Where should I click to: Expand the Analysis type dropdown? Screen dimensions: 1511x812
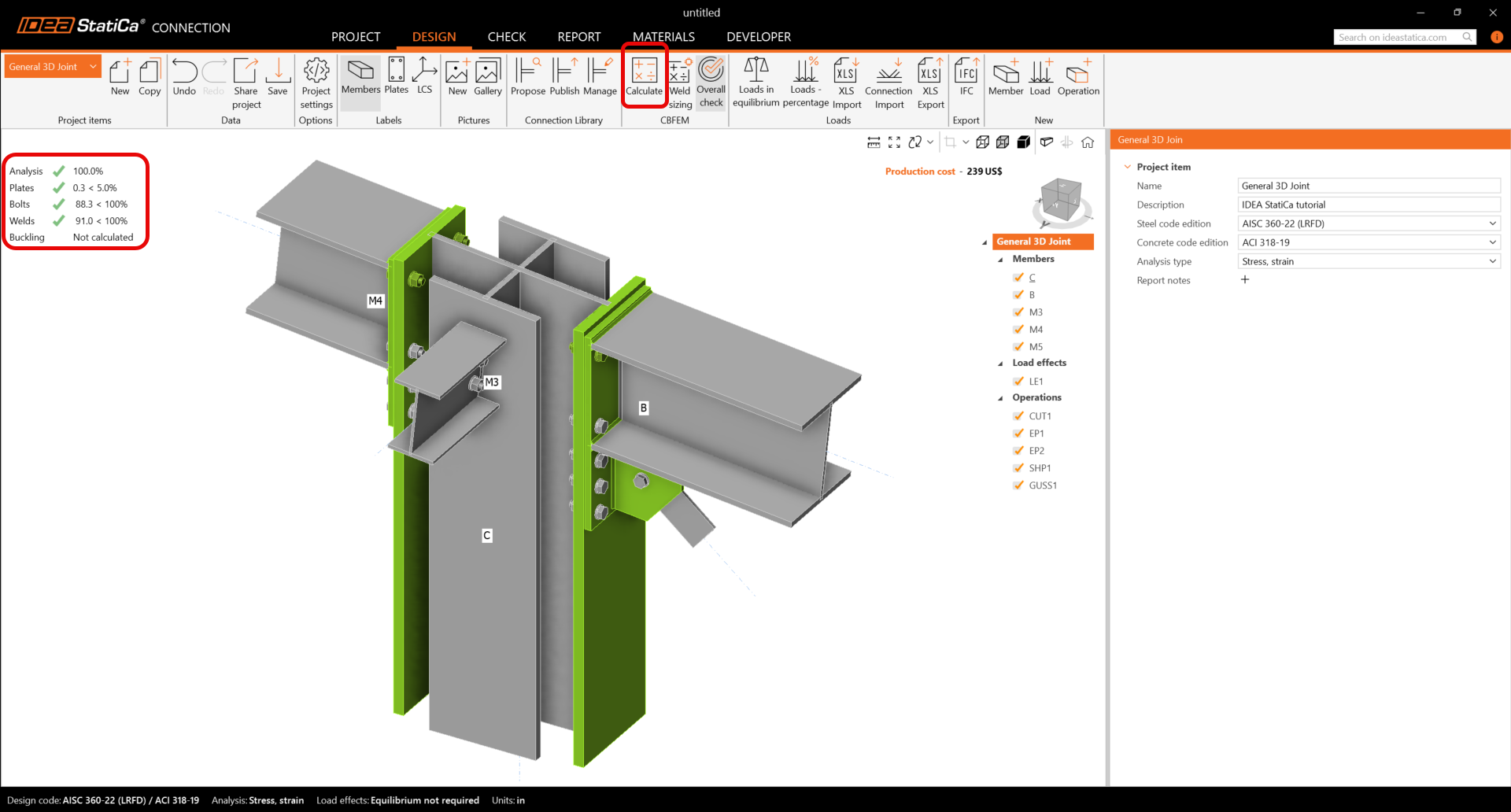click(1369, 261)
